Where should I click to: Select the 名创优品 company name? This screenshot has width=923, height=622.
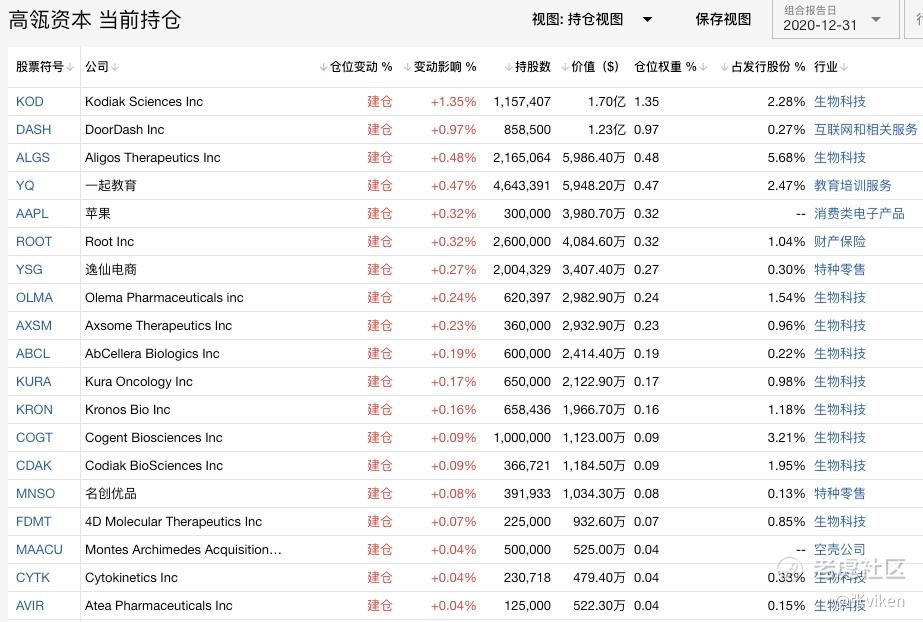(111, 494)
